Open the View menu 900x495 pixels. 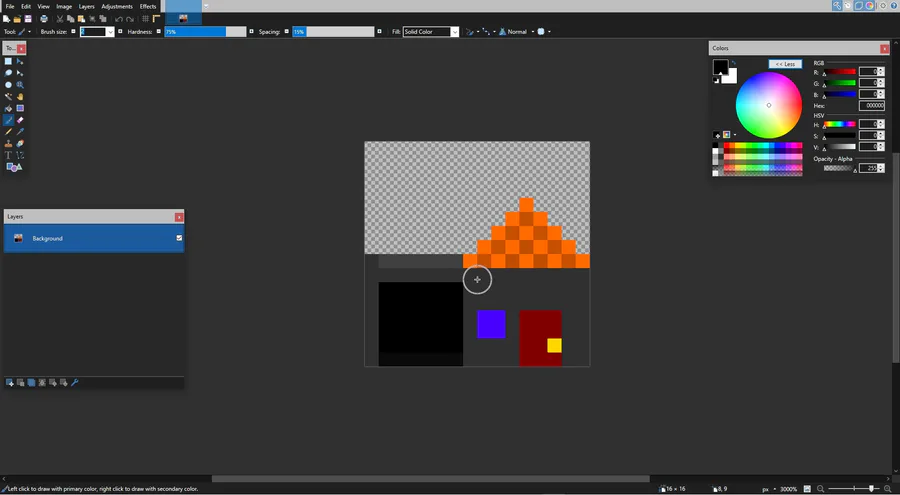[44, 6]
